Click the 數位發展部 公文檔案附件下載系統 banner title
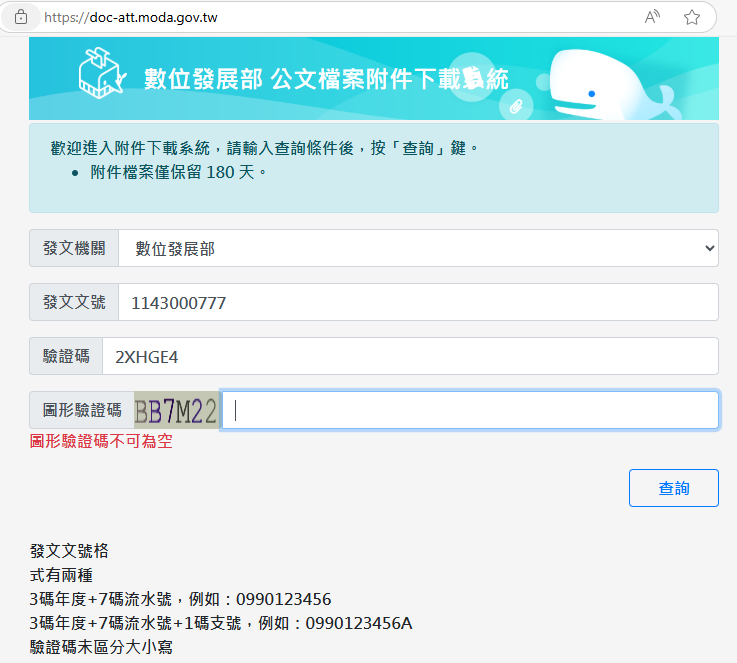The width and height of the screenshot is (737, 663). click(326, 80)
